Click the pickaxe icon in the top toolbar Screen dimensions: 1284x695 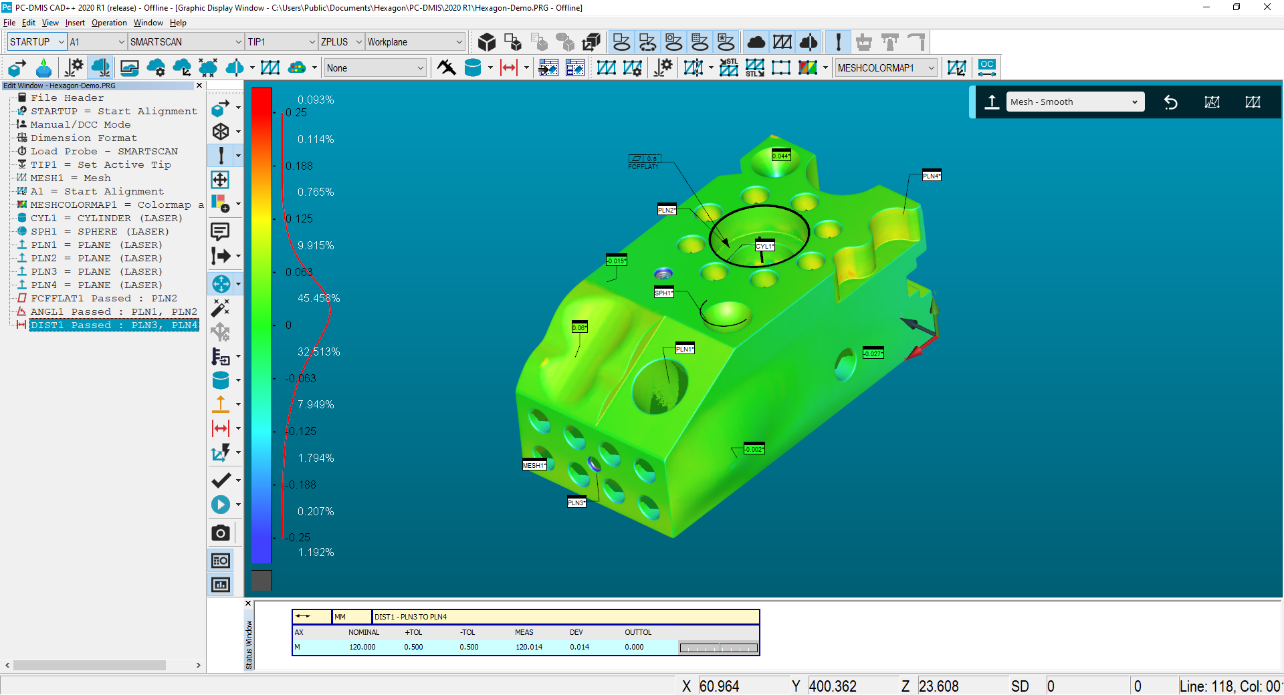tap(447, 67)
